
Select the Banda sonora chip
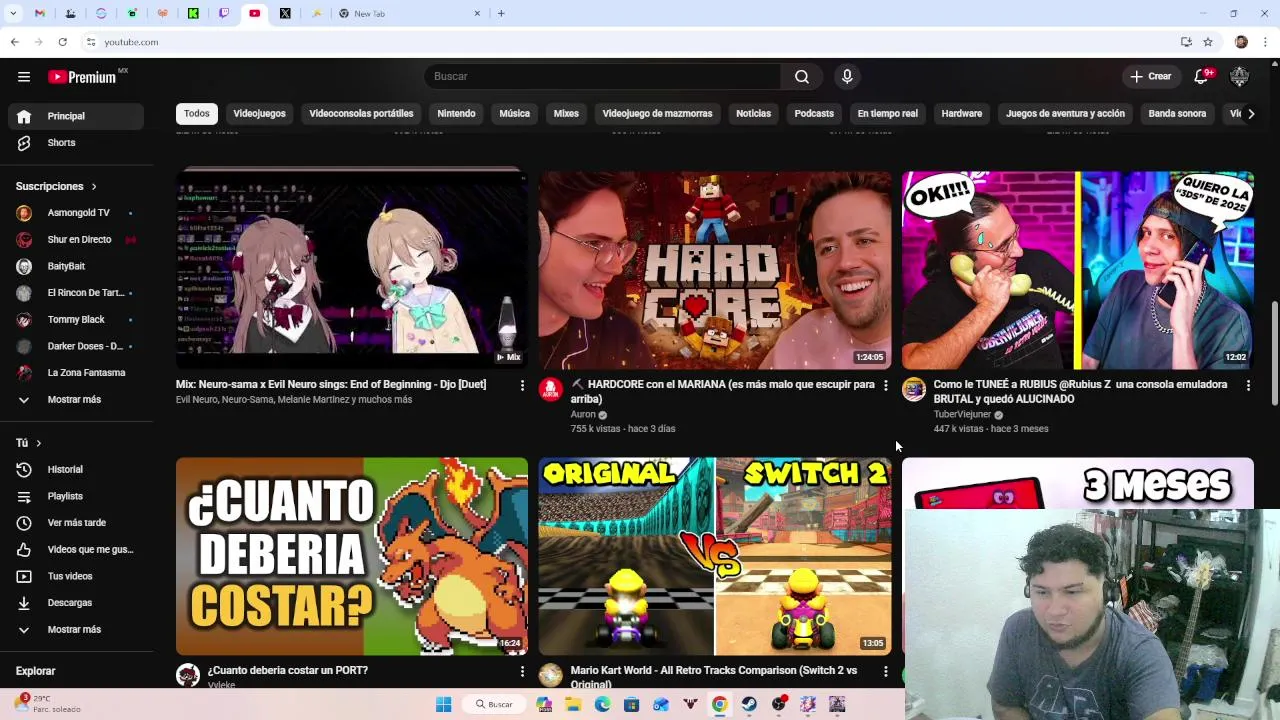click(1177, 114)
